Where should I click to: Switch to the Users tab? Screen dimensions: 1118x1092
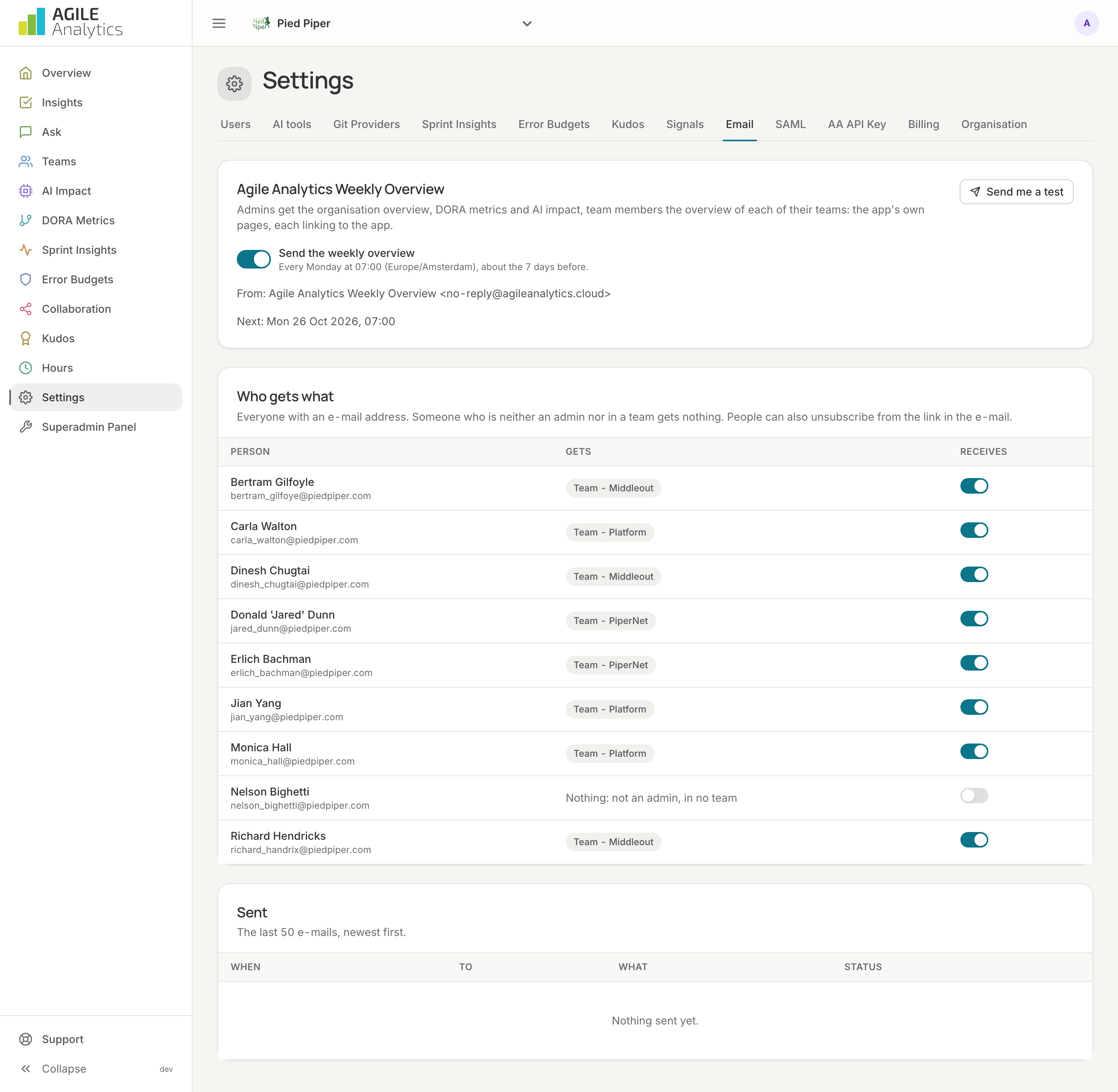(235, 125)
